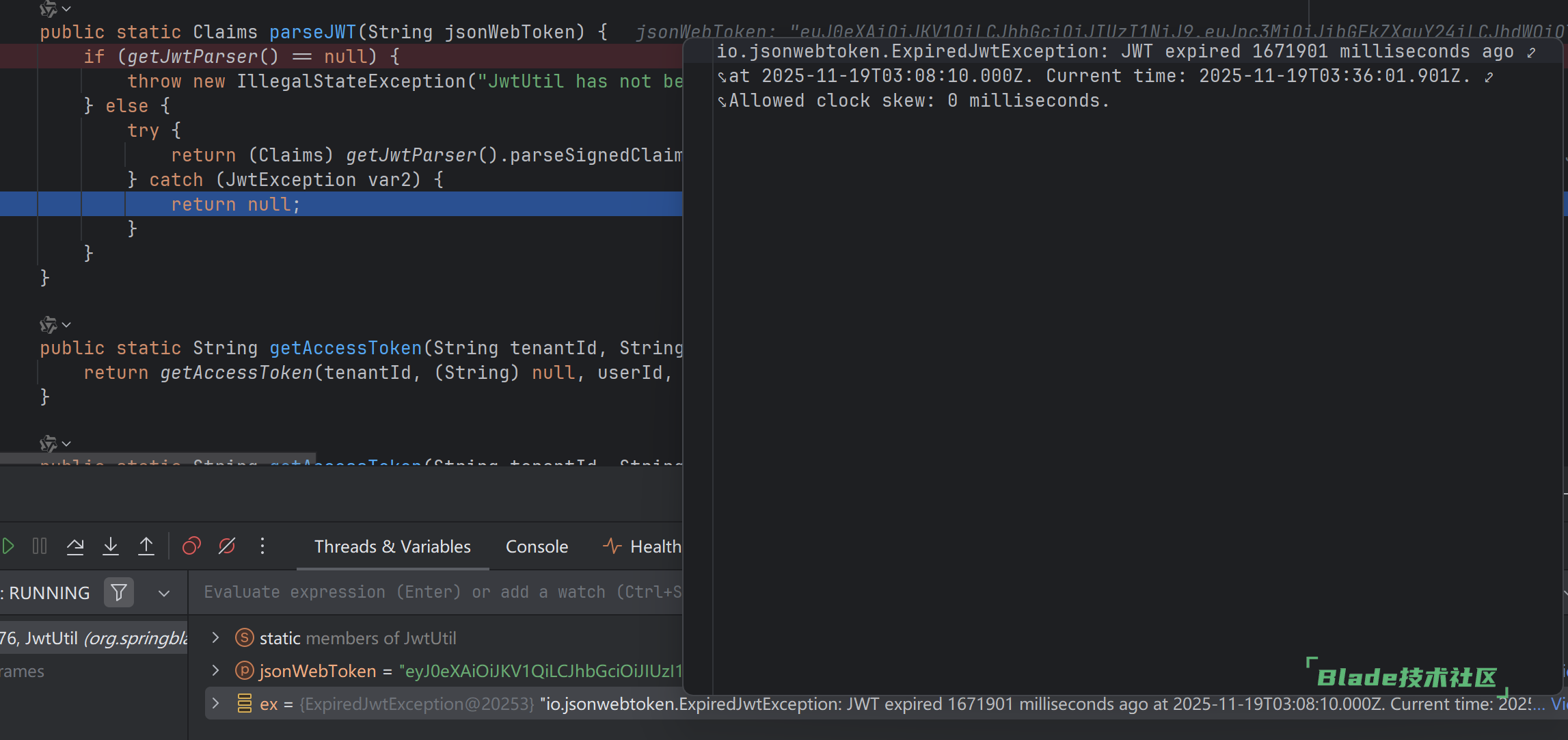
Task: Open the debugger more-options three-dot menu
Action: click(262, 546)
